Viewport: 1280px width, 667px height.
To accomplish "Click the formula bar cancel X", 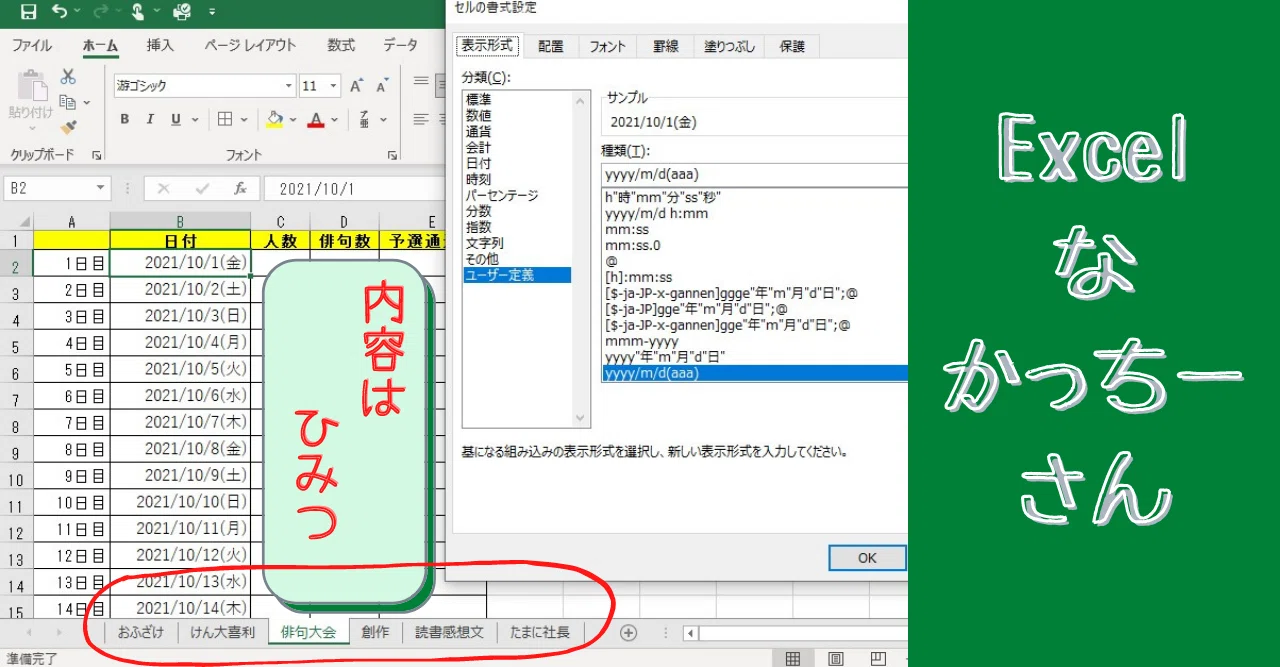I will [164, 188].
